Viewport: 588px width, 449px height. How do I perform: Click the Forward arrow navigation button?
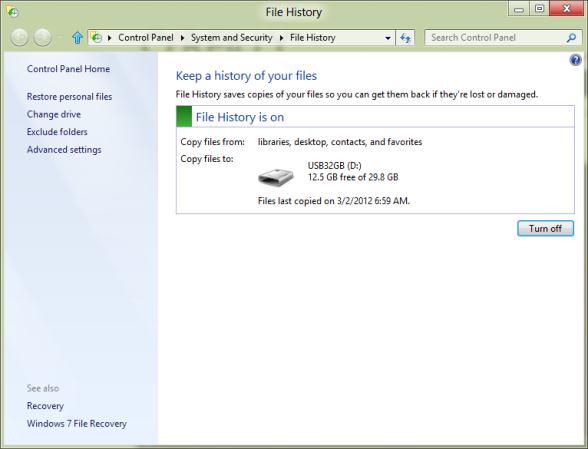43,38
